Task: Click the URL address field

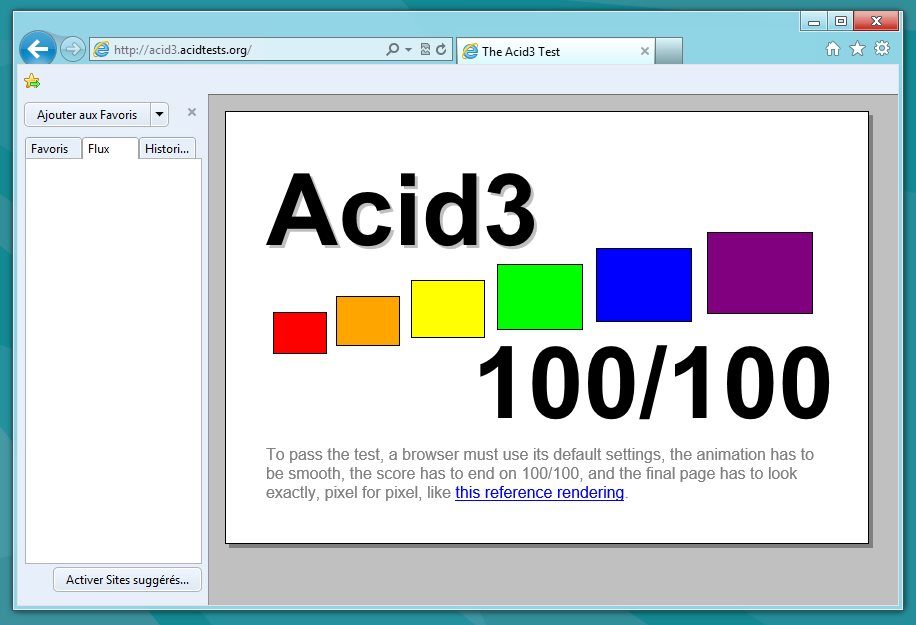Action: point(240,50)
